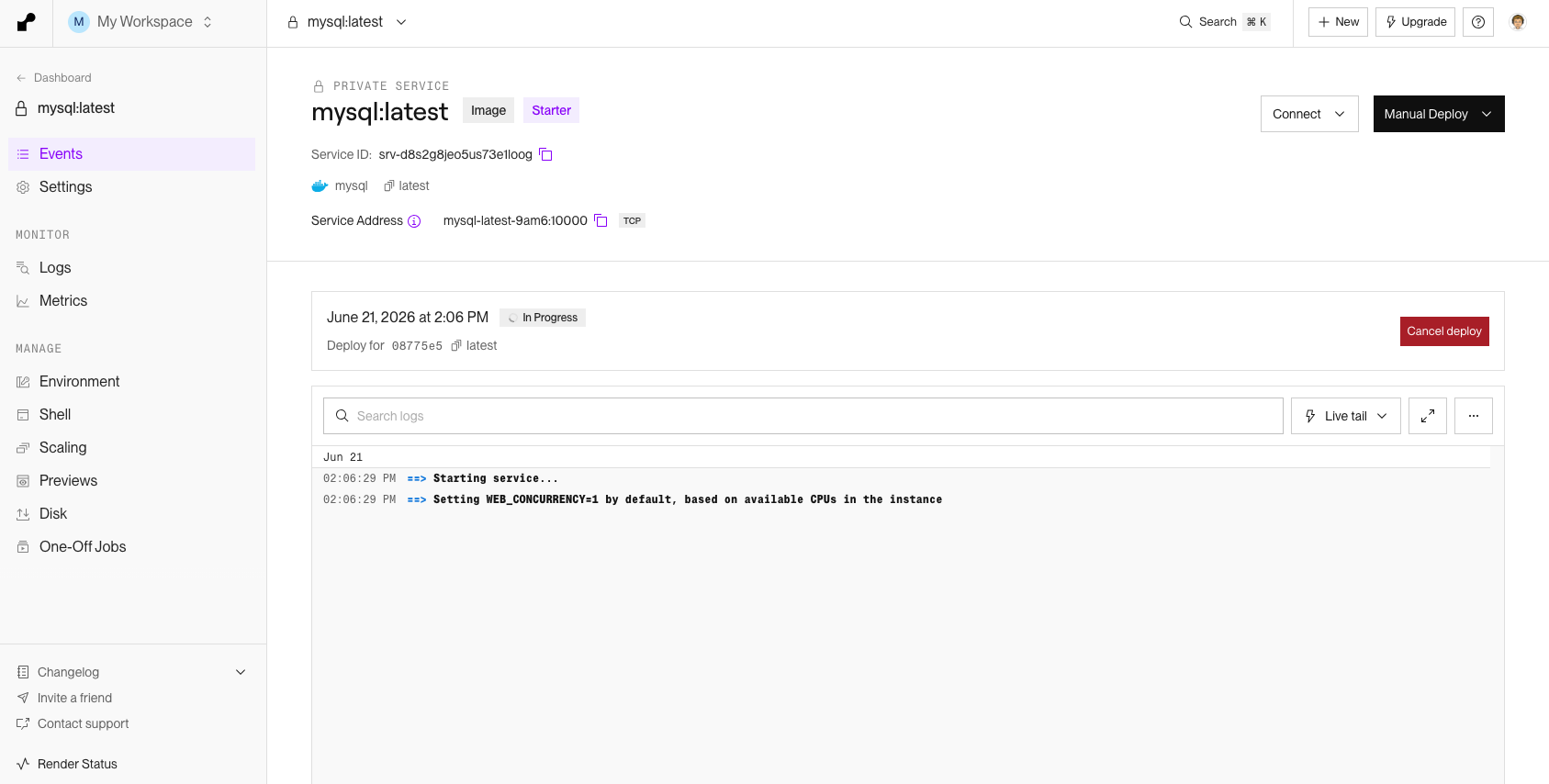The image size is (1549, 784).
Task: Select Events in the sidebar
Action: tap(132, 154)
